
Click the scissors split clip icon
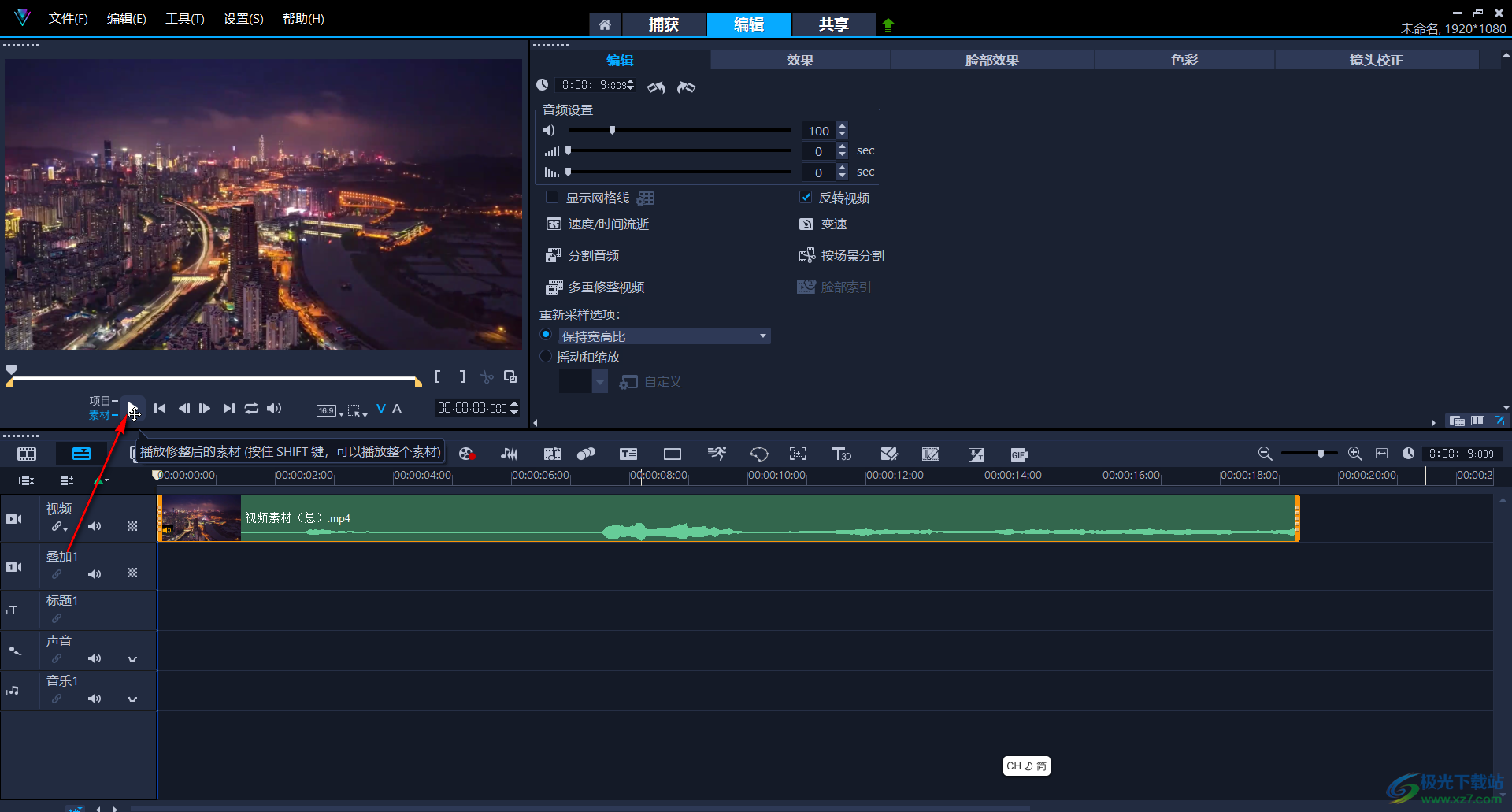(x=487, y=376)
